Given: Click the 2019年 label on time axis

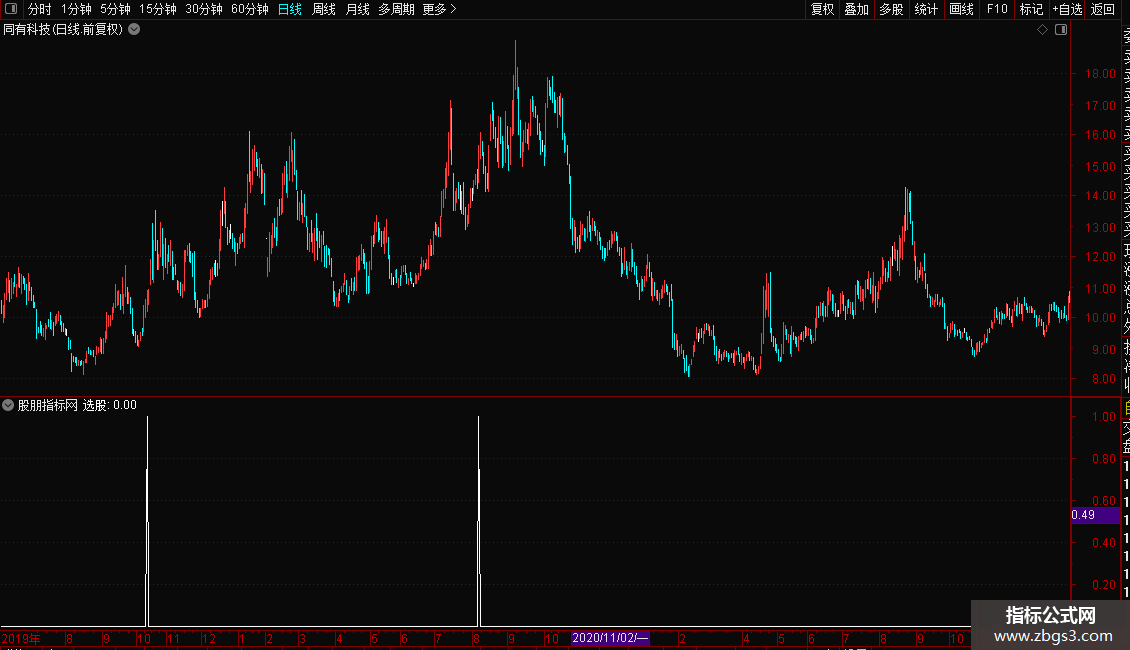Looking at the screenshot, I should (21, 638).
